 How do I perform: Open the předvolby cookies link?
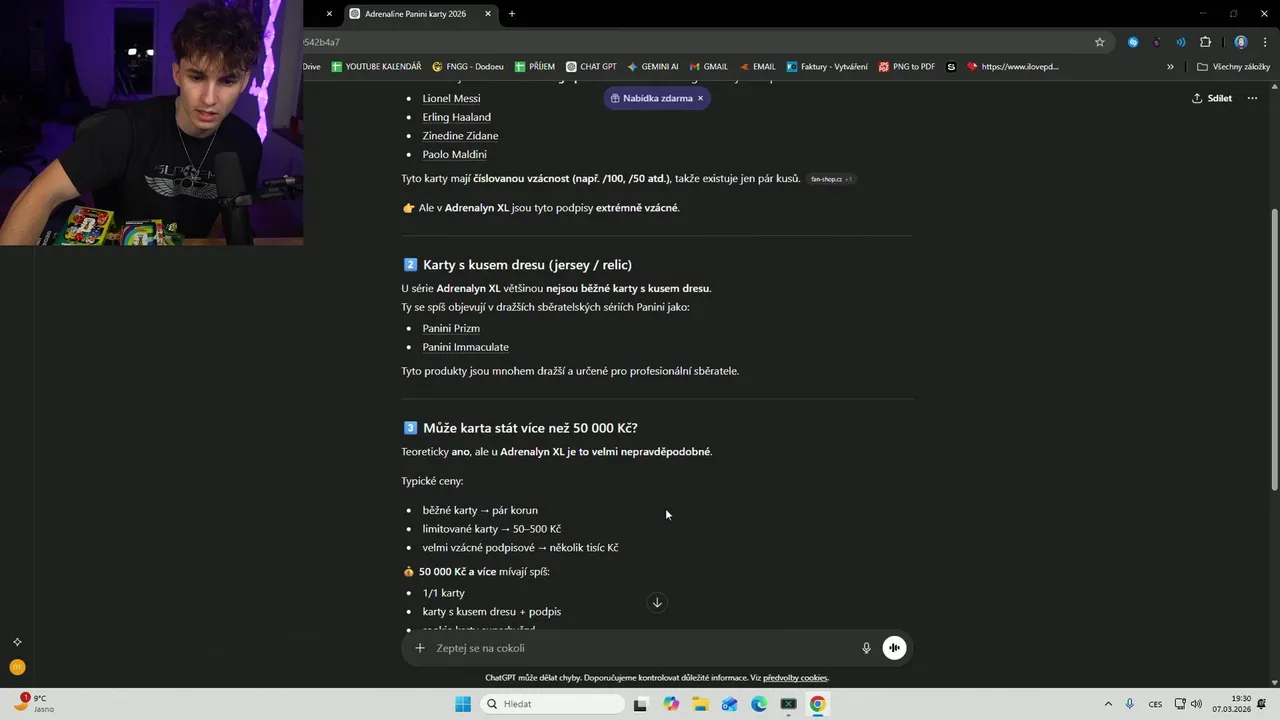click(795, 678)
